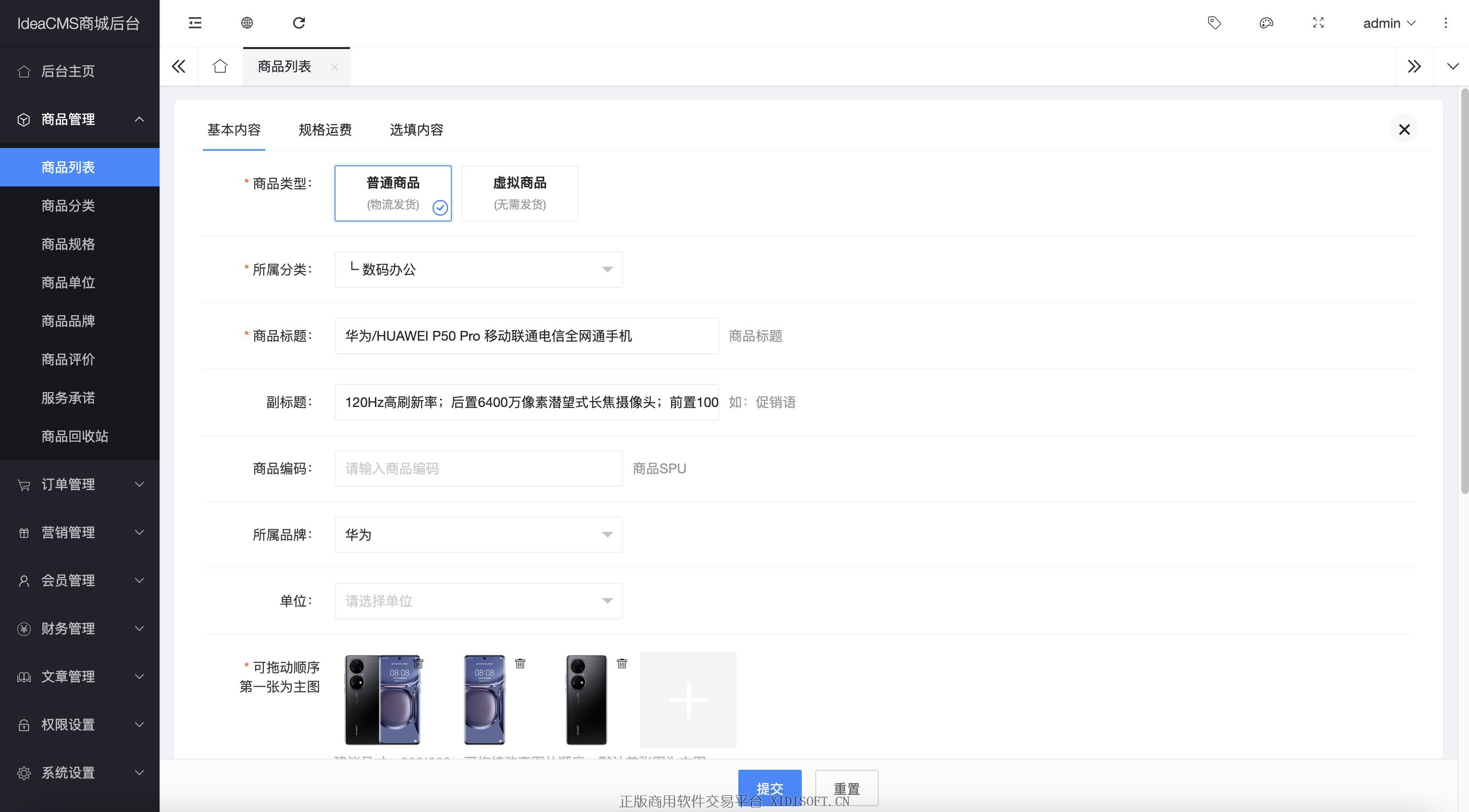The width and height of the screenshot is (1469, 812).
Task: Add a new product image with plus tile
Action: click(x=688, y=700)
